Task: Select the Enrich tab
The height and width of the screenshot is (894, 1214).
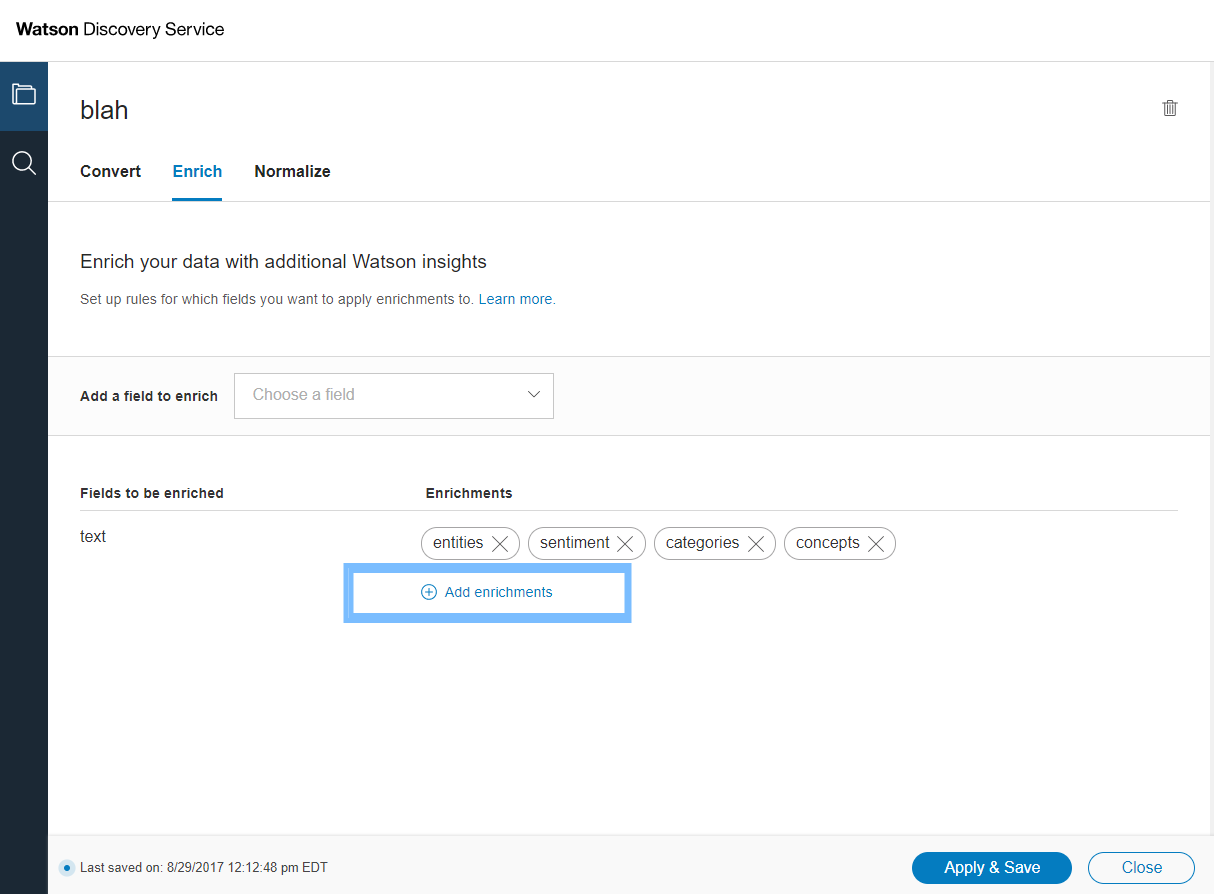Action: tap(197, 171)
